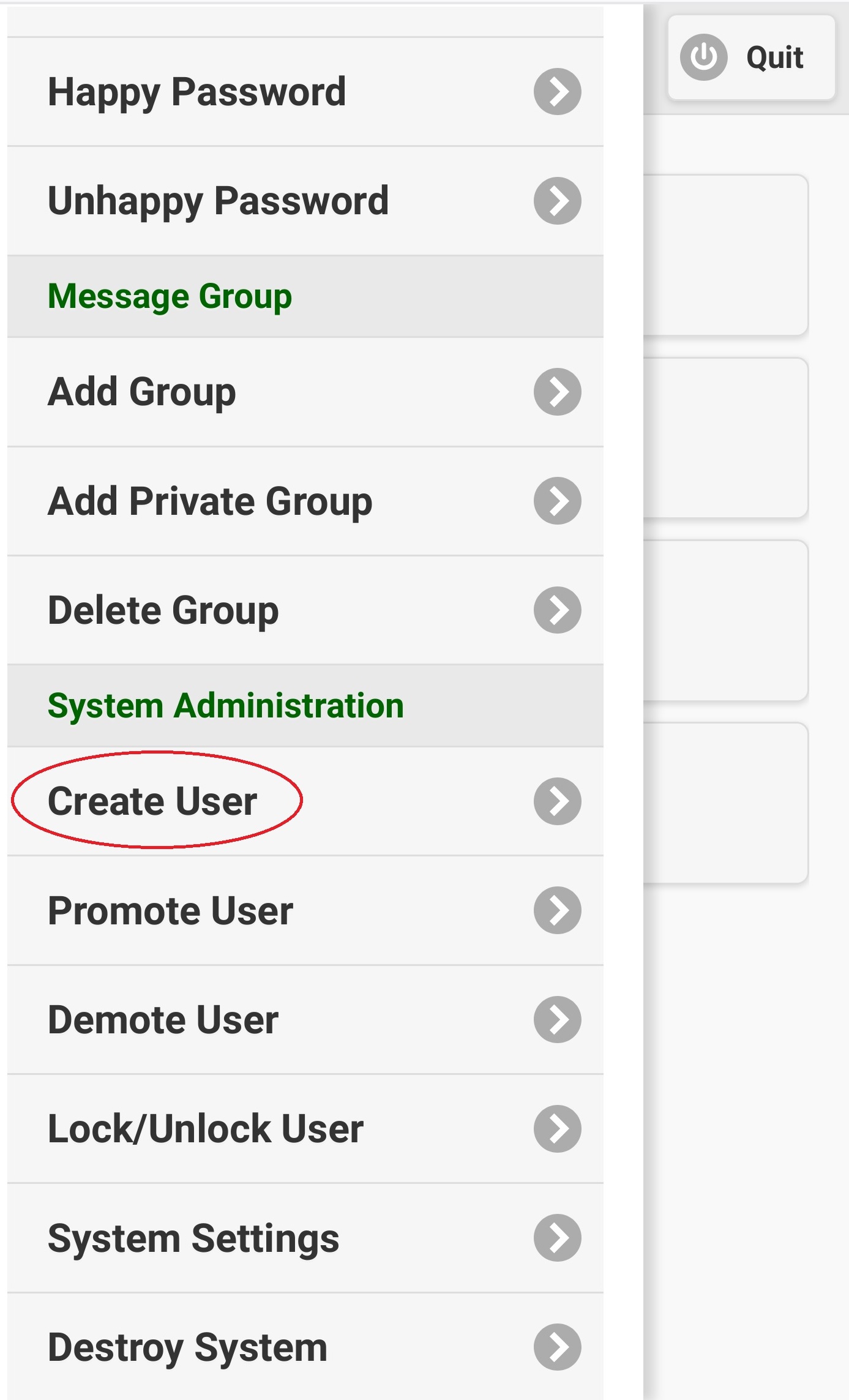Tap the topmost blank card behind the menu
Screen dimensions: 849x1400
pos(725,255)
